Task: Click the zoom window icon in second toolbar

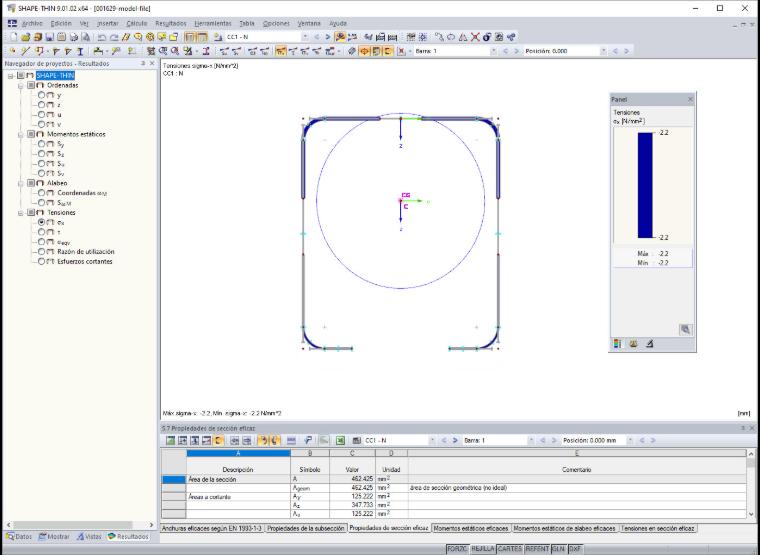Action: point(163,51)
